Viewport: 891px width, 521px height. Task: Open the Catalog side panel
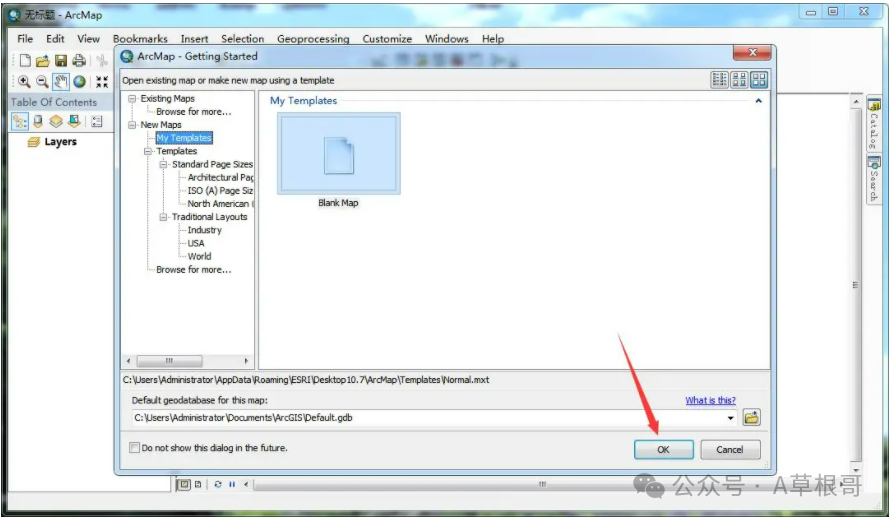[x=874, y=123]
